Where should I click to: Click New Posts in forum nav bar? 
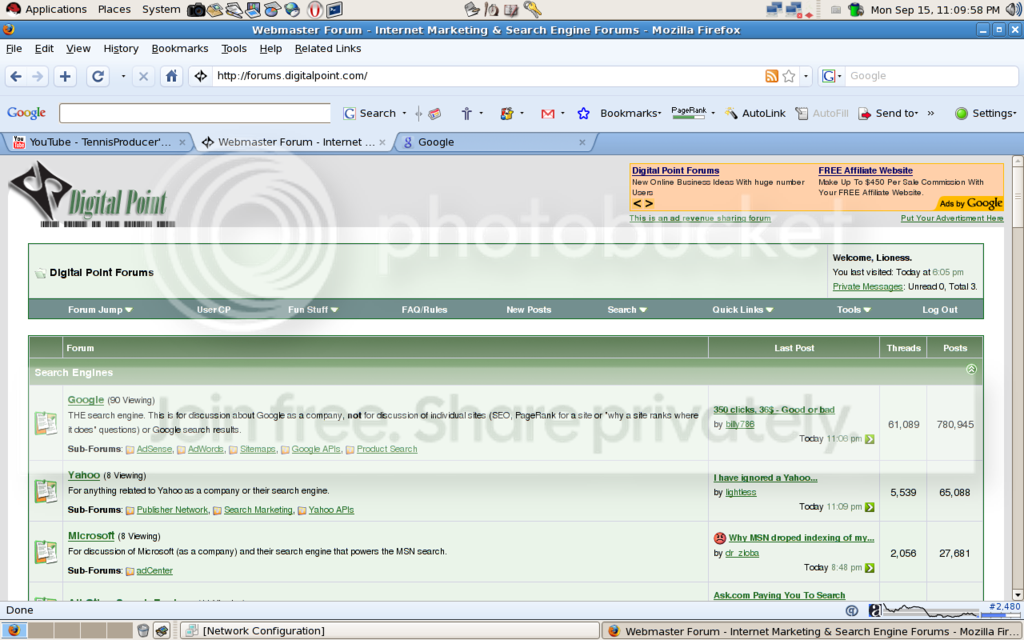[528, 310]
